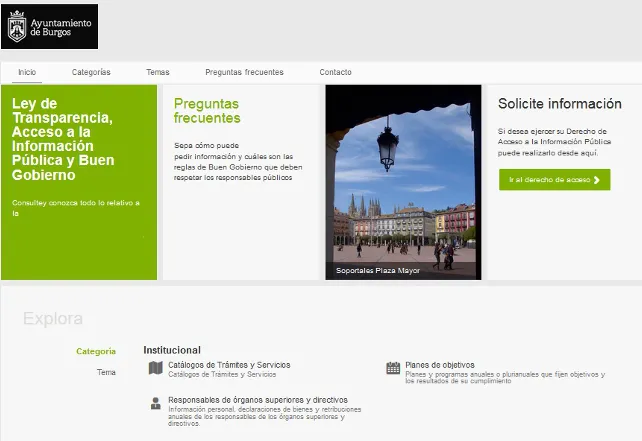Open the Contacto menu item

(335, 72)
